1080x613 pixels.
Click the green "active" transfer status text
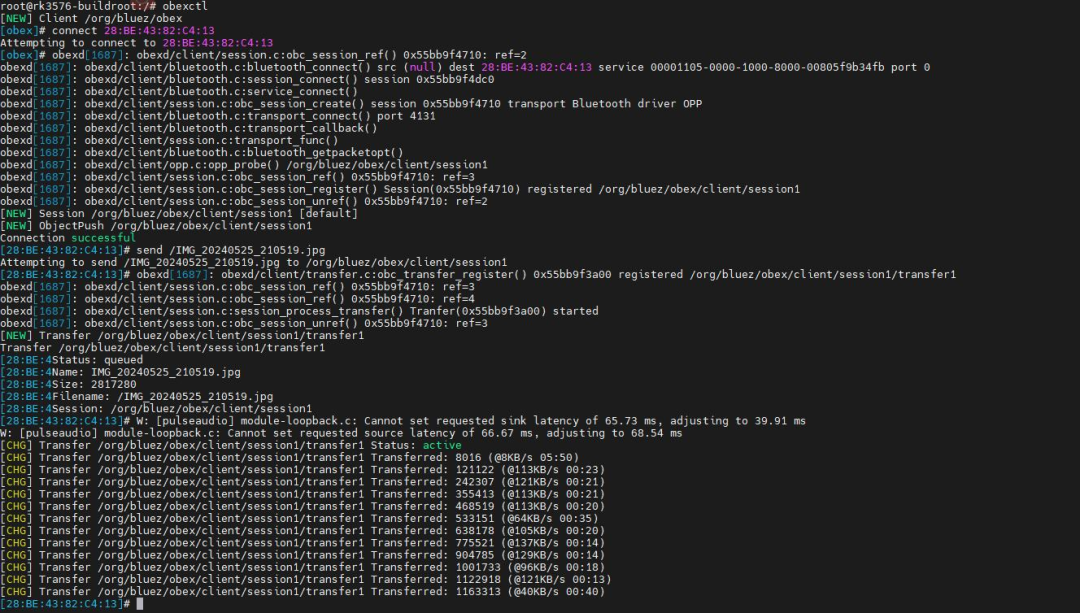(x=442, y=445)
